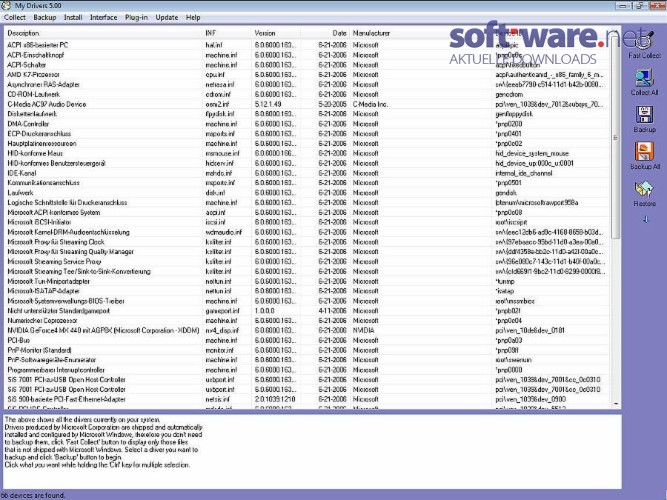Click the nv4_disp.inf INF cell
Image resolution: width=667 pixels, height=500 pixels.
coord(222,331)
